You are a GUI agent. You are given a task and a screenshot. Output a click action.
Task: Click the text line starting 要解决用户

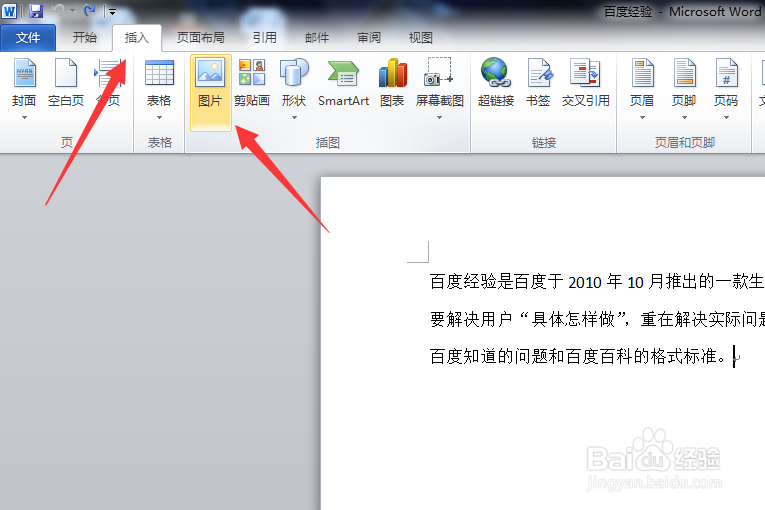[x=597, y=319]
